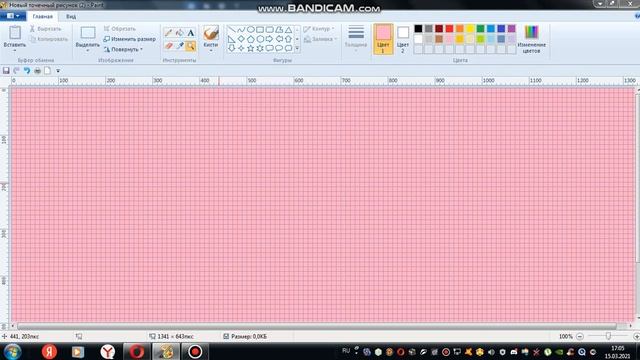The width and height of the screenshot is (640, 360).
Task: Choose the Pentagon shape
Action: (251, 39)
